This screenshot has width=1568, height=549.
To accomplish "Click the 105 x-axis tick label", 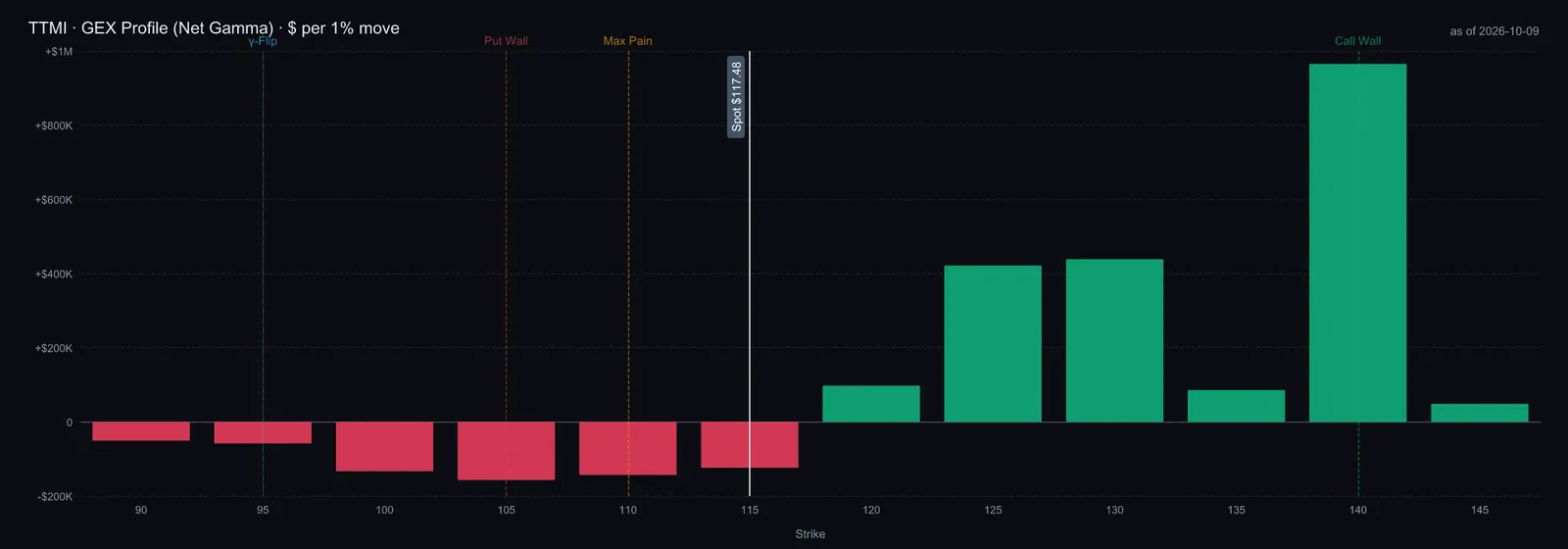I will click(506, 510).
